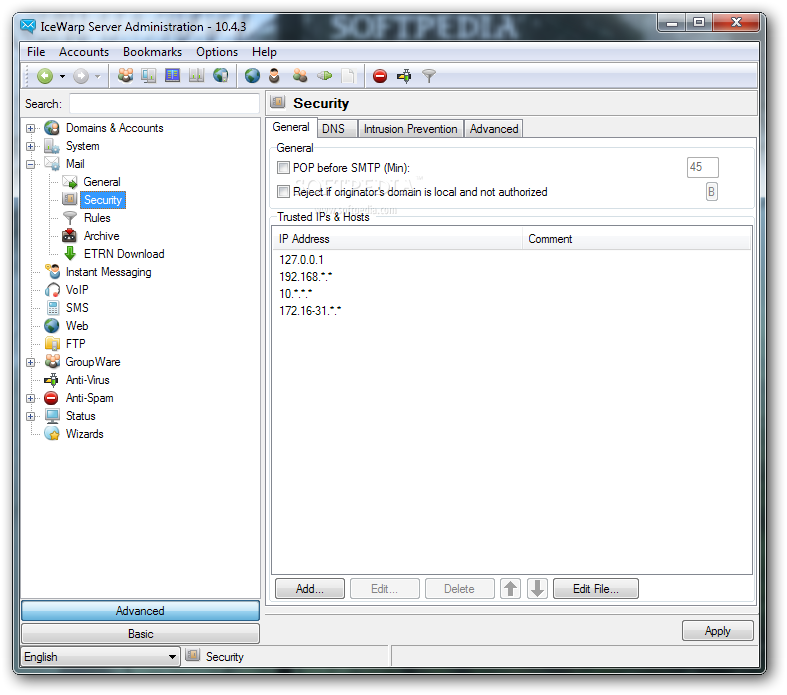The image size is (787, 695).
Task: Click the Web globe tree icon
Action: click(x=52, y=326)
